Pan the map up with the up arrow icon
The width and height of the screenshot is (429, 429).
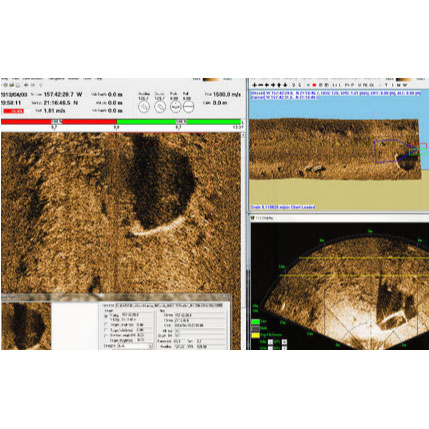[279, 85]
